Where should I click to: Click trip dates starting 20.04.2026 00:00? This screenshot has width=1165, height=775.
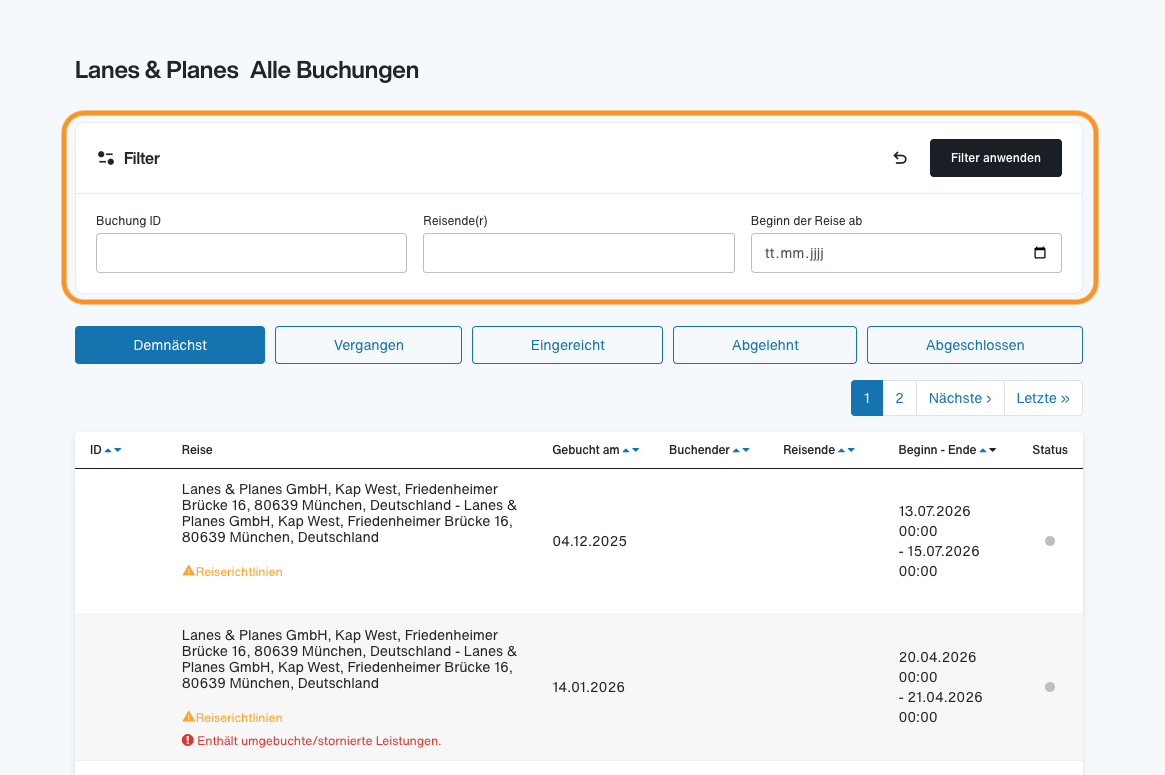pyautogui.click(x=941, y=687)
